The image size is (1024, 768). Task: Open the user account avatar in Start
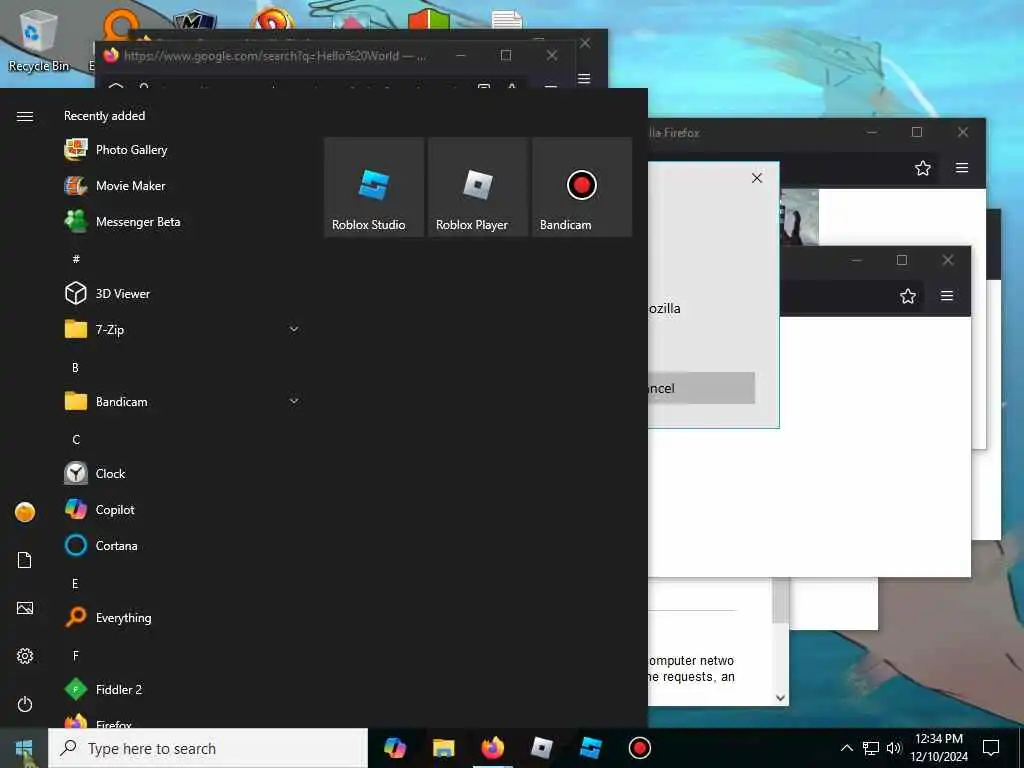[25, 512]
